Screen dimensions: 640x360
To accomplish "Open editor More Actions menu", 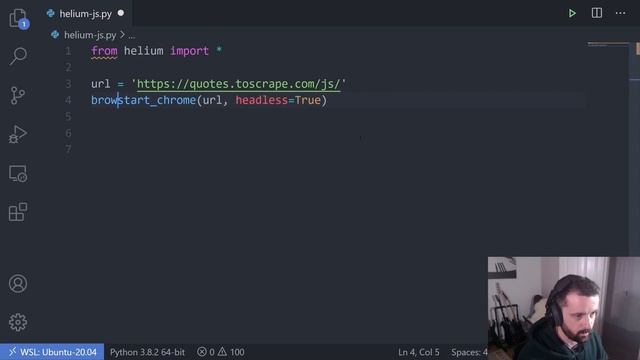I will [620, 13].
